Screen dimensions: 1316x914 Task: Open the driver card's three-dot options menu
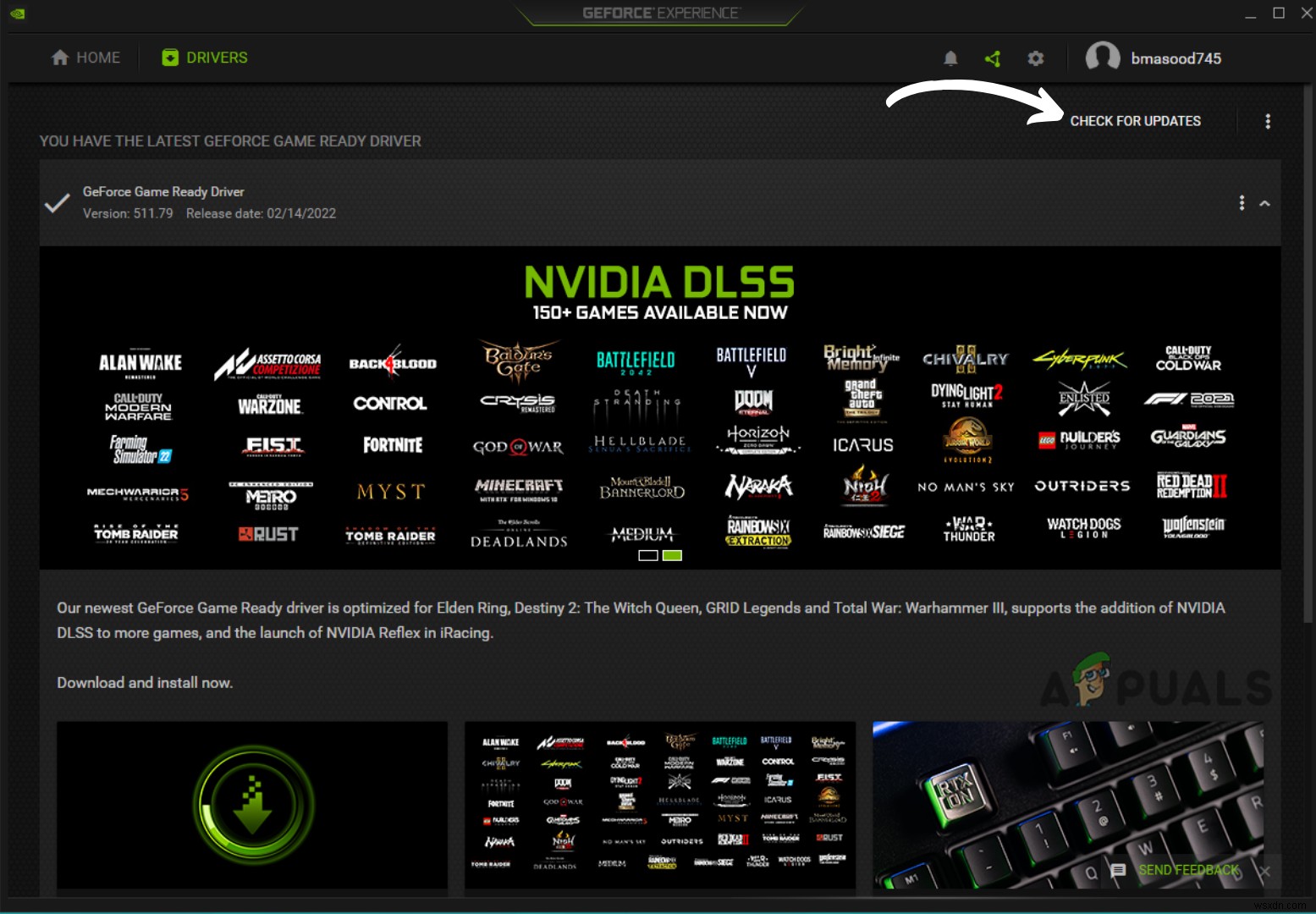pos(1242,203)
